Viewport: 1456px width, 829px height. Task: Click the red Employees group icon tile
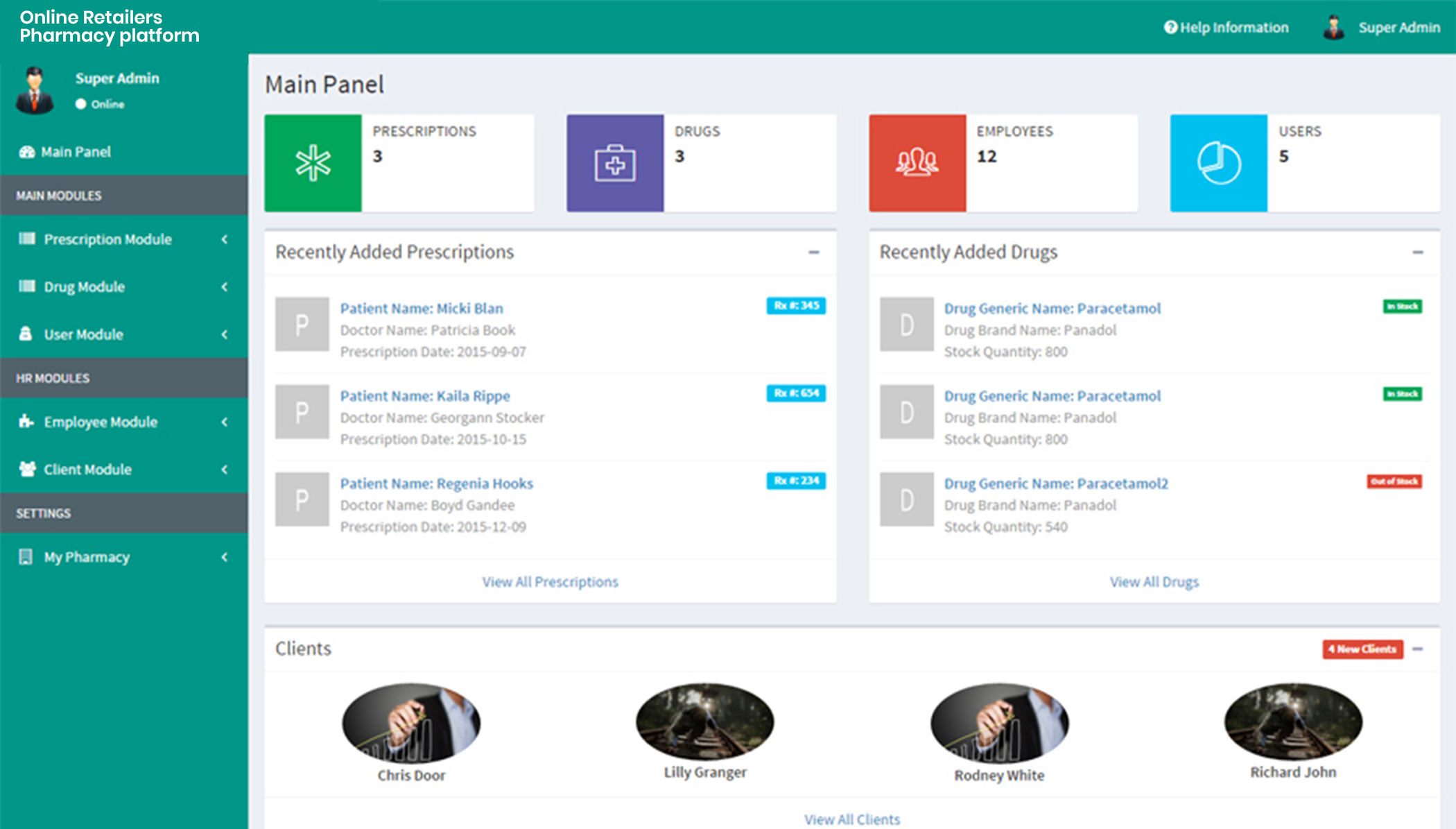pos(917,163)
